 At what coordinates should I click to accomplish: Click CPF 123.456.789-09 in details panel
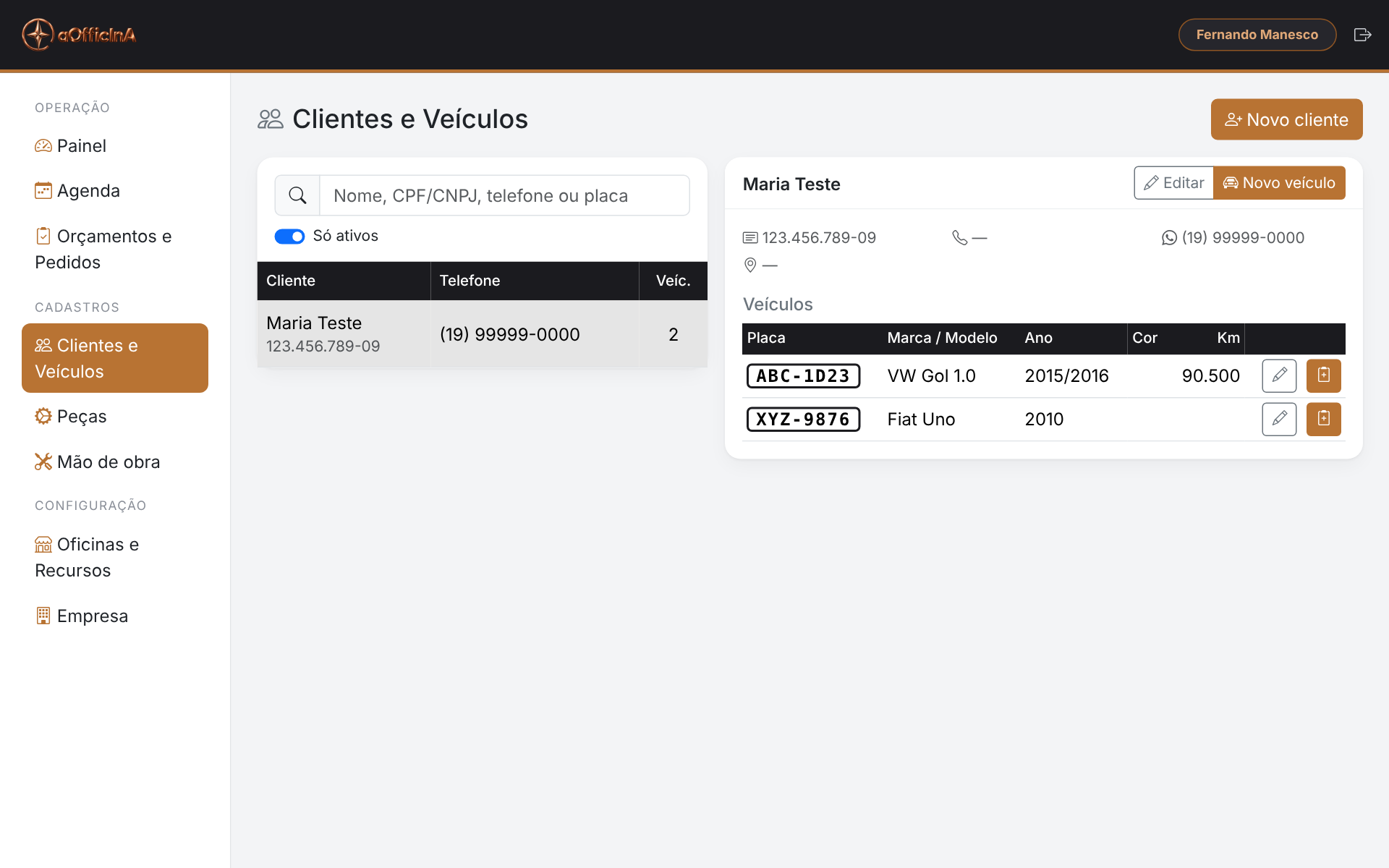tap(819, 238)
